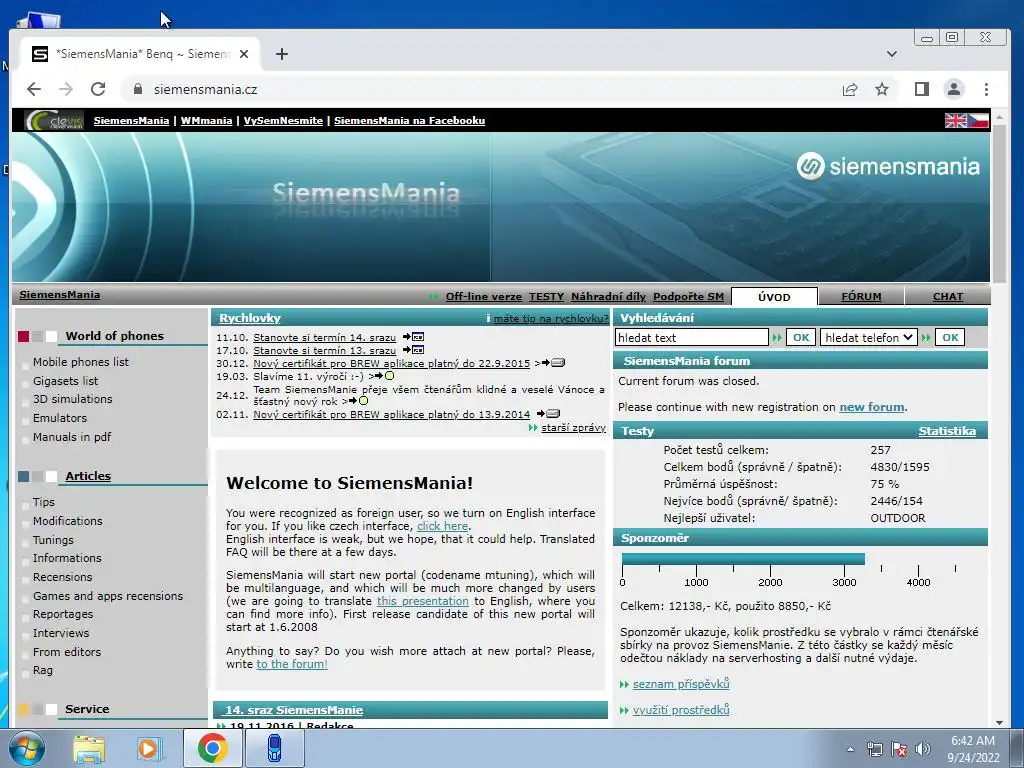Open the Chrome profile avatar menu

953,89
